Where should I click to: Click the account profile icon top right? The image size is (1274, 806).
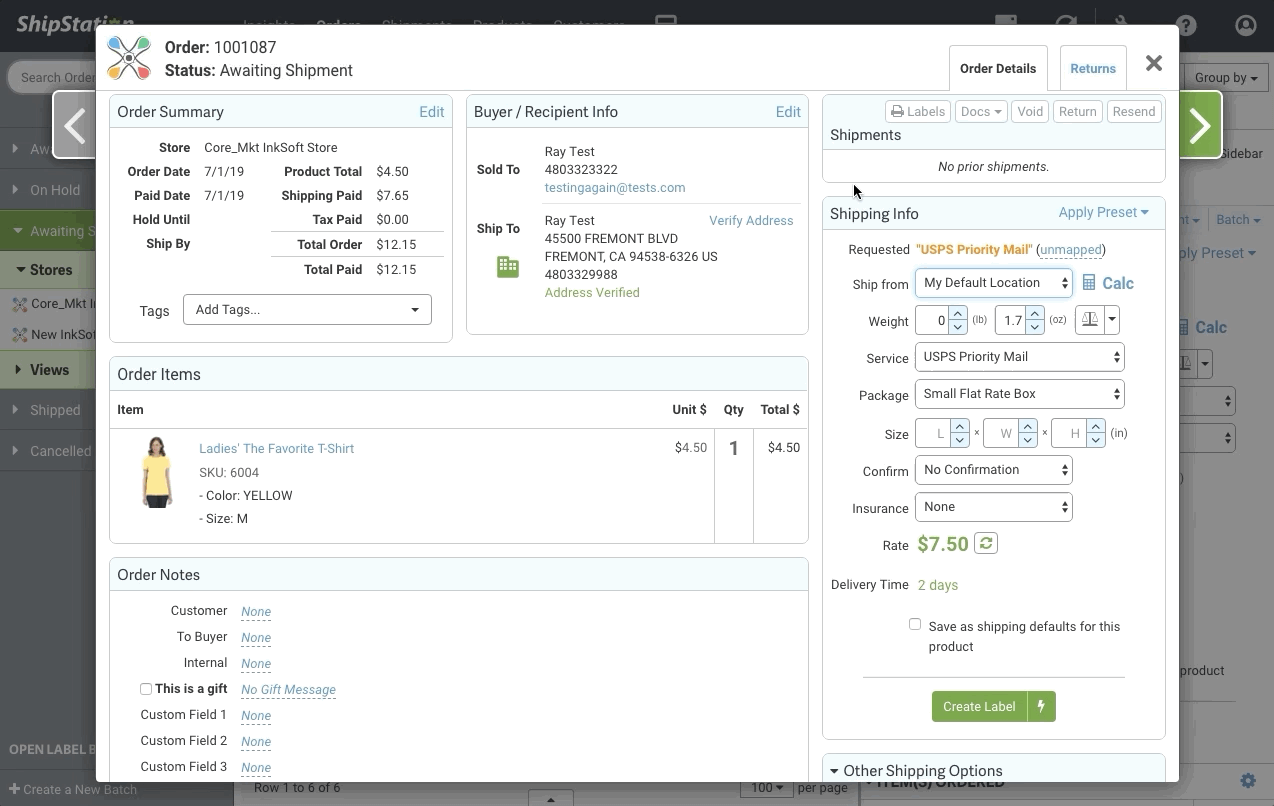1246,25
